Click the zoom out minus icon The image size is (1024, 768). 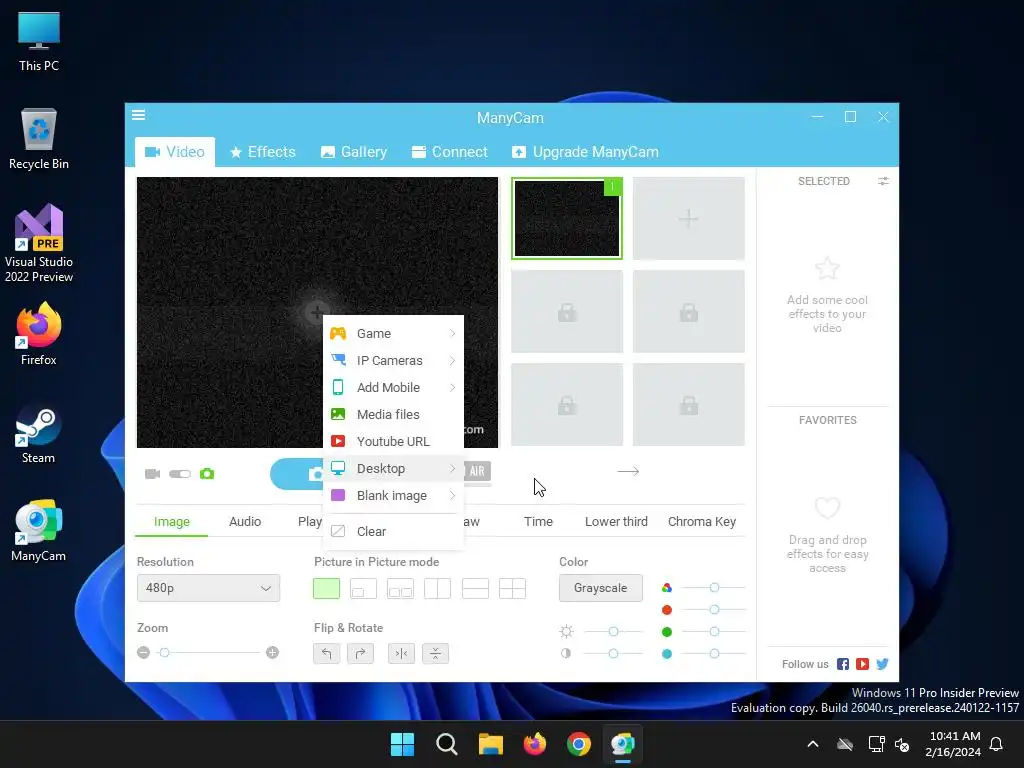pos(144,652)
